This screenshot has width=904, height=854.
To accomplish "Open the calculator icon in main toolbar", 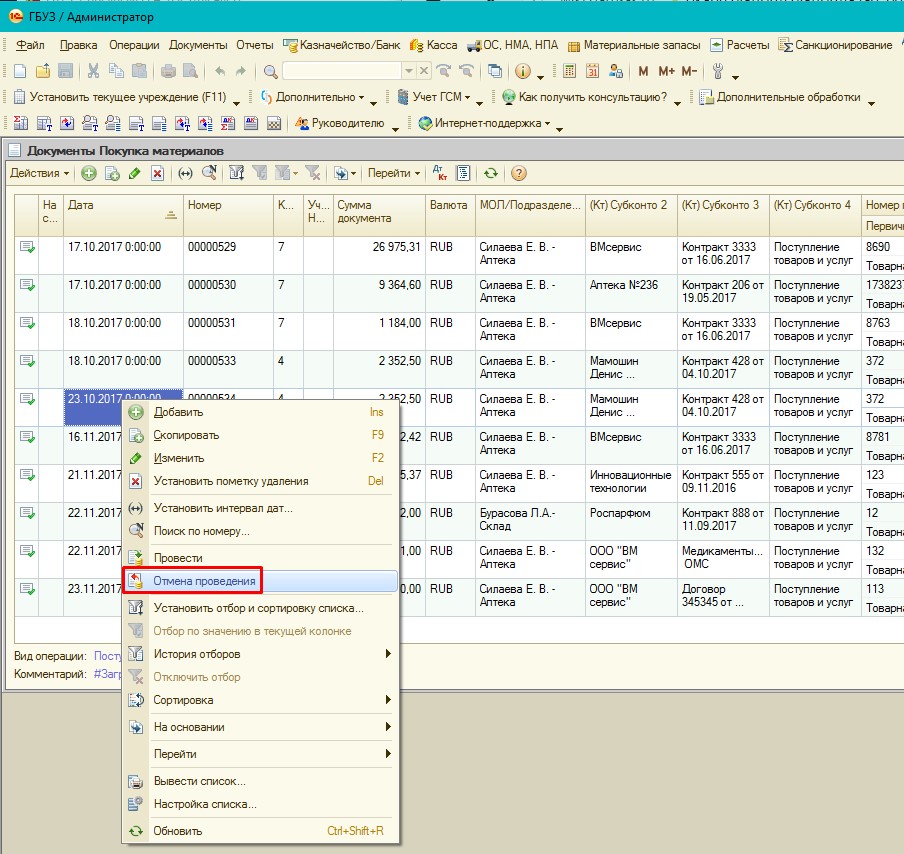I will point(570,71).
